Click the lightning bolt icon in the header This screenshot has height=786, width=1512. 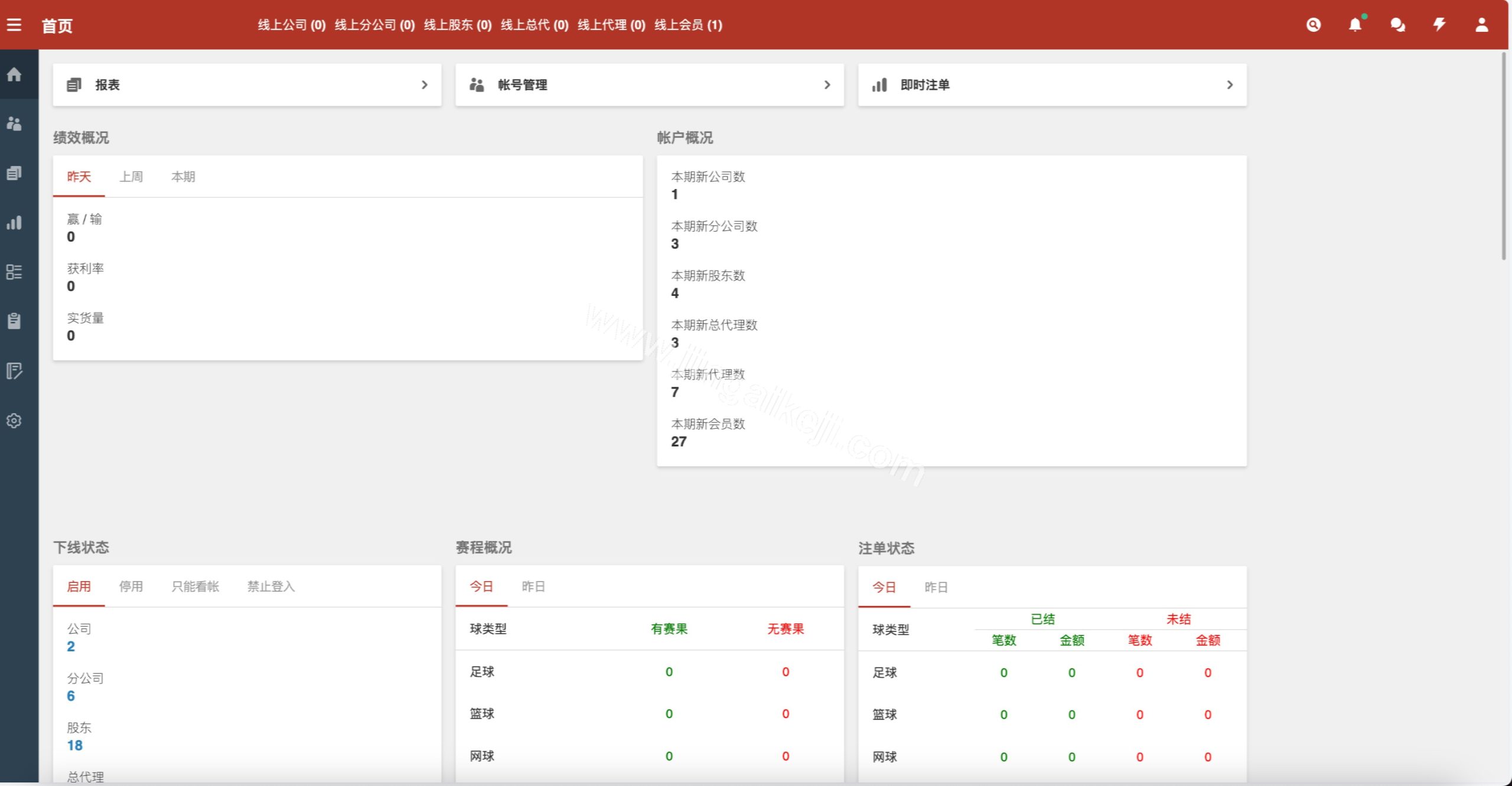(x=1439, y=25)
